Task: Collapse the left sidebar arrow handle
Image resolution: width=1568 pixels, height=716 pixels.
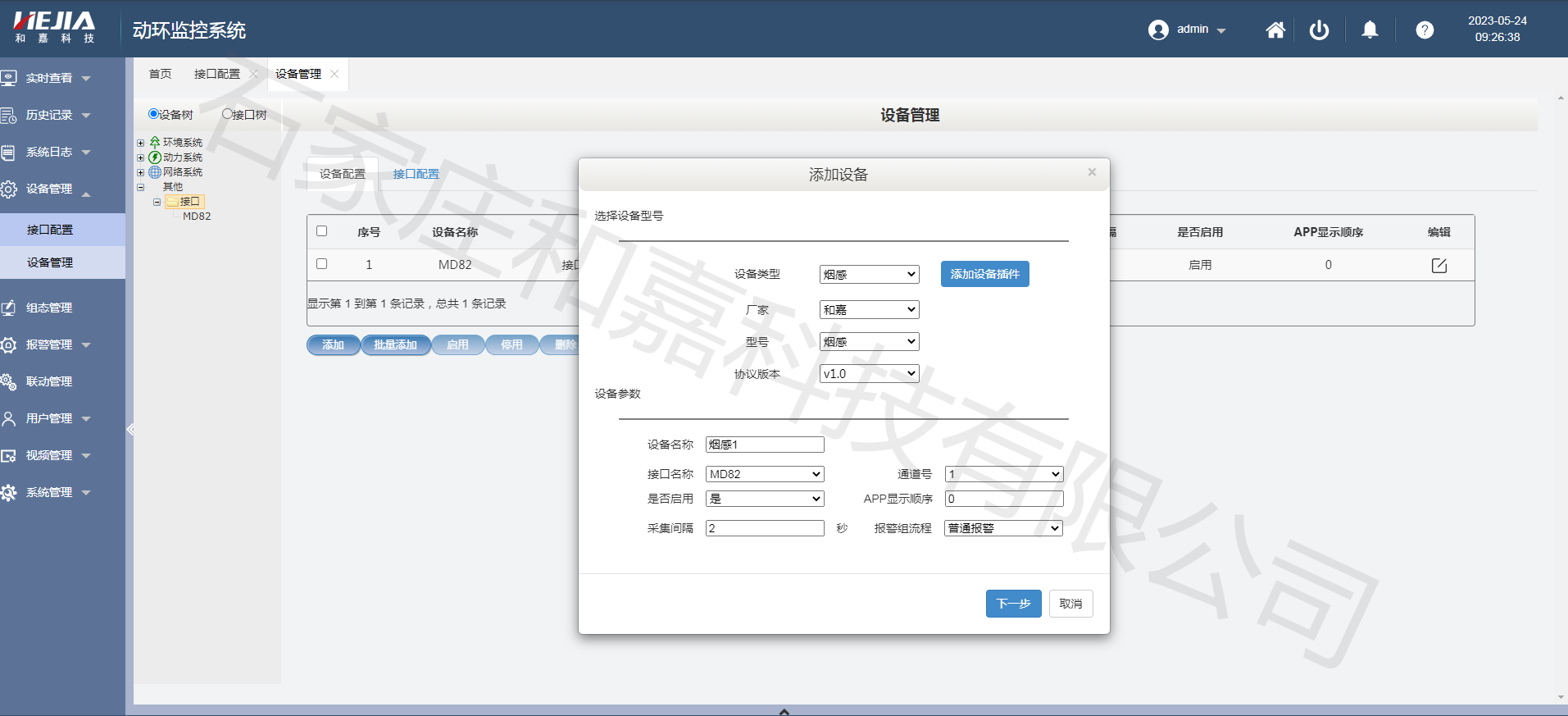Action: [x=130, y=429]
